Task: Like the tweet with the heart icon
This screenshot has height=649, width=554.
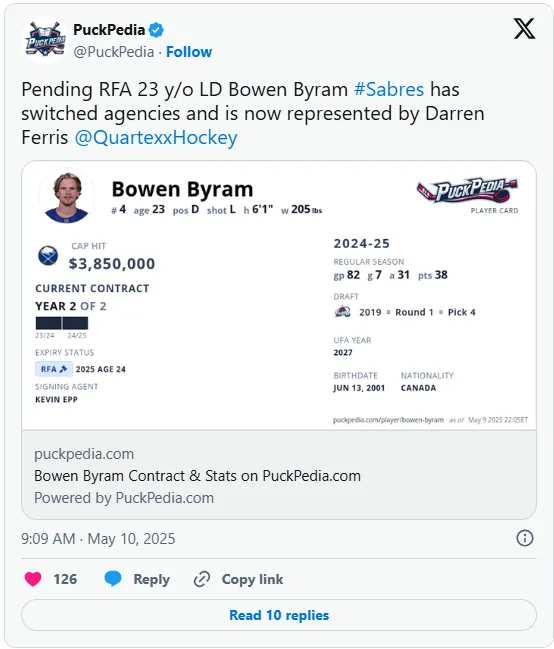Action: (33, 579)
